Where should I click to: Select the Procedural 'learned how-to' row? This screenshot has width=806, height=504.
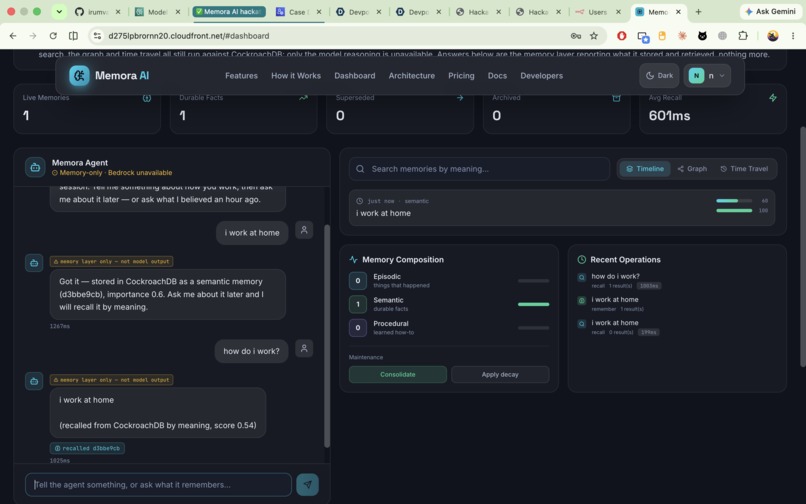point(449,328)
